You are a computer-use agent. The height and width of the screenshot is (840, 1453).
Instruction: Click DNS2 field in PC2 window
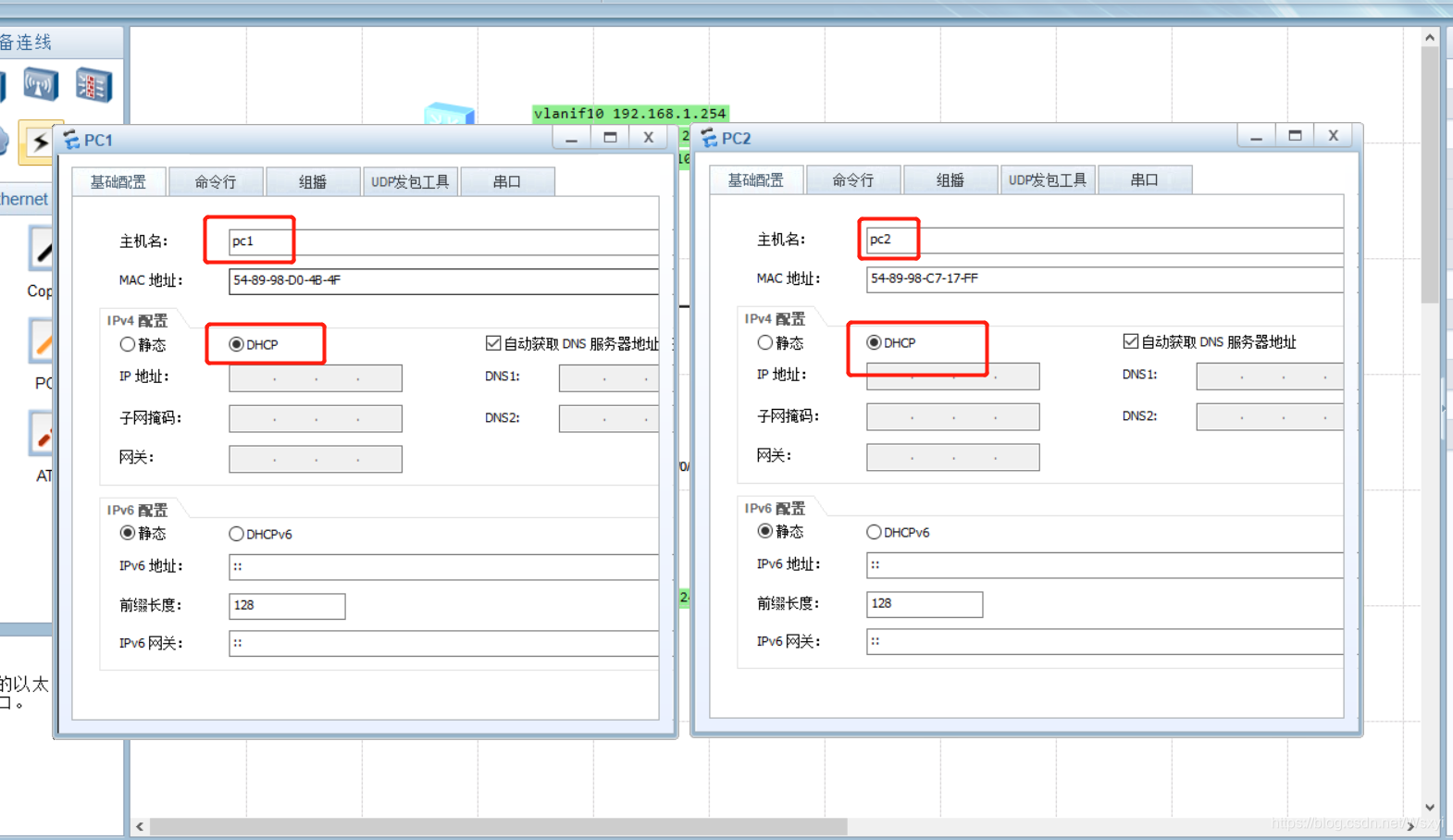click(1270, 416)
